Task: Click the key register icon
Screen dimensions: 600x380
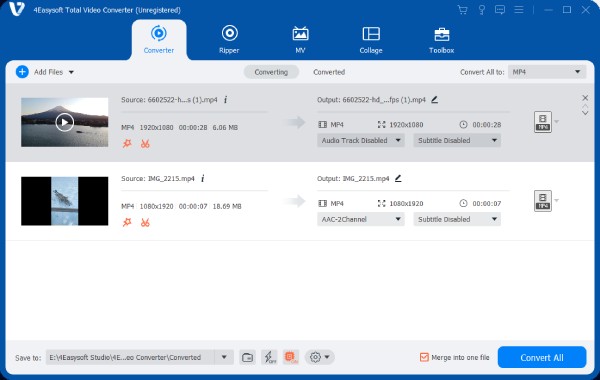Action: point(482,10)
